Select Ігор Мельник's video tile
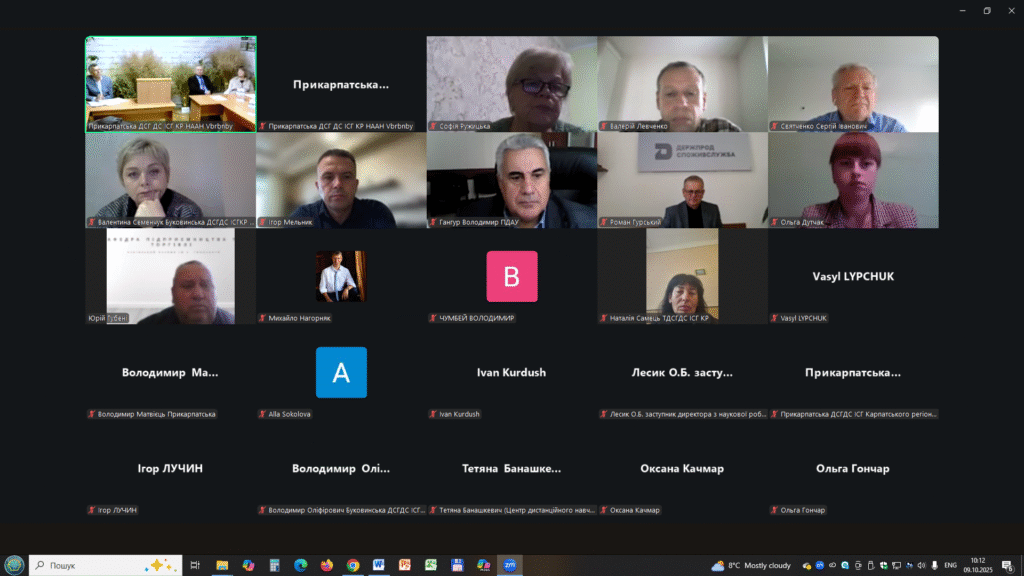The width and height of the screenshot is (1024, 576). [x=341, y=180]
